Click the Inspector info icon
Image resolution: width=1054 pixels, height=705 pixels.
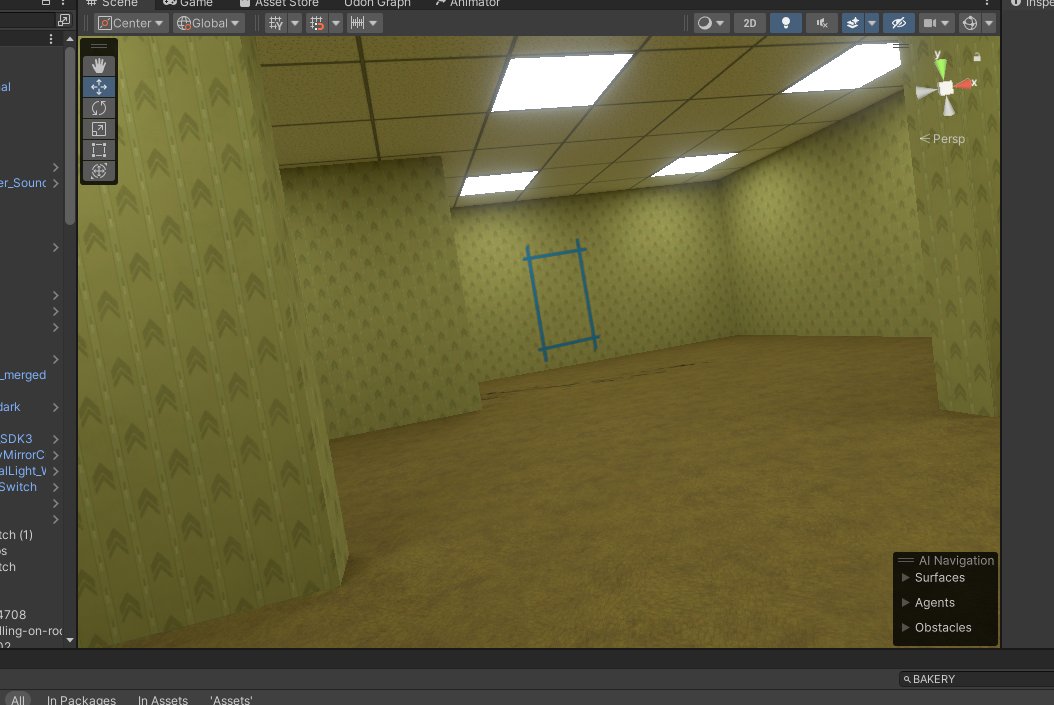coord(1016,3)
